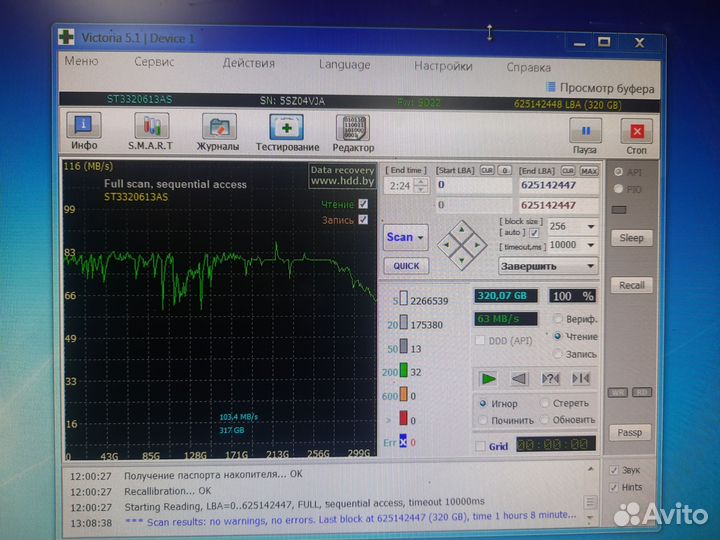This screenshot has width=720, height=540.
Task: Toggle the Запись graph checkbox
Action: click(363, 220)
